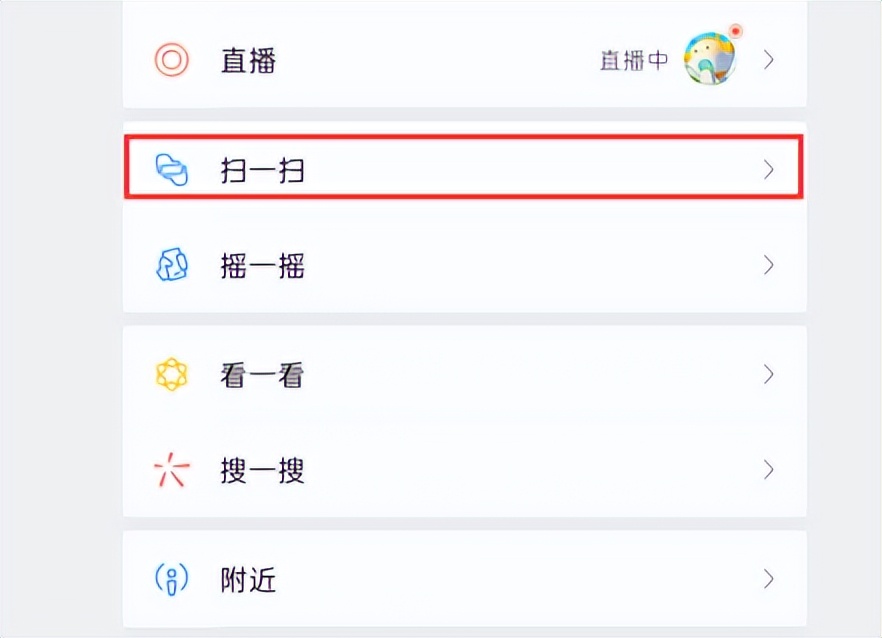Click the red notification dot on the avatar
The image size is (882, 638).
(x=735, y=33)
